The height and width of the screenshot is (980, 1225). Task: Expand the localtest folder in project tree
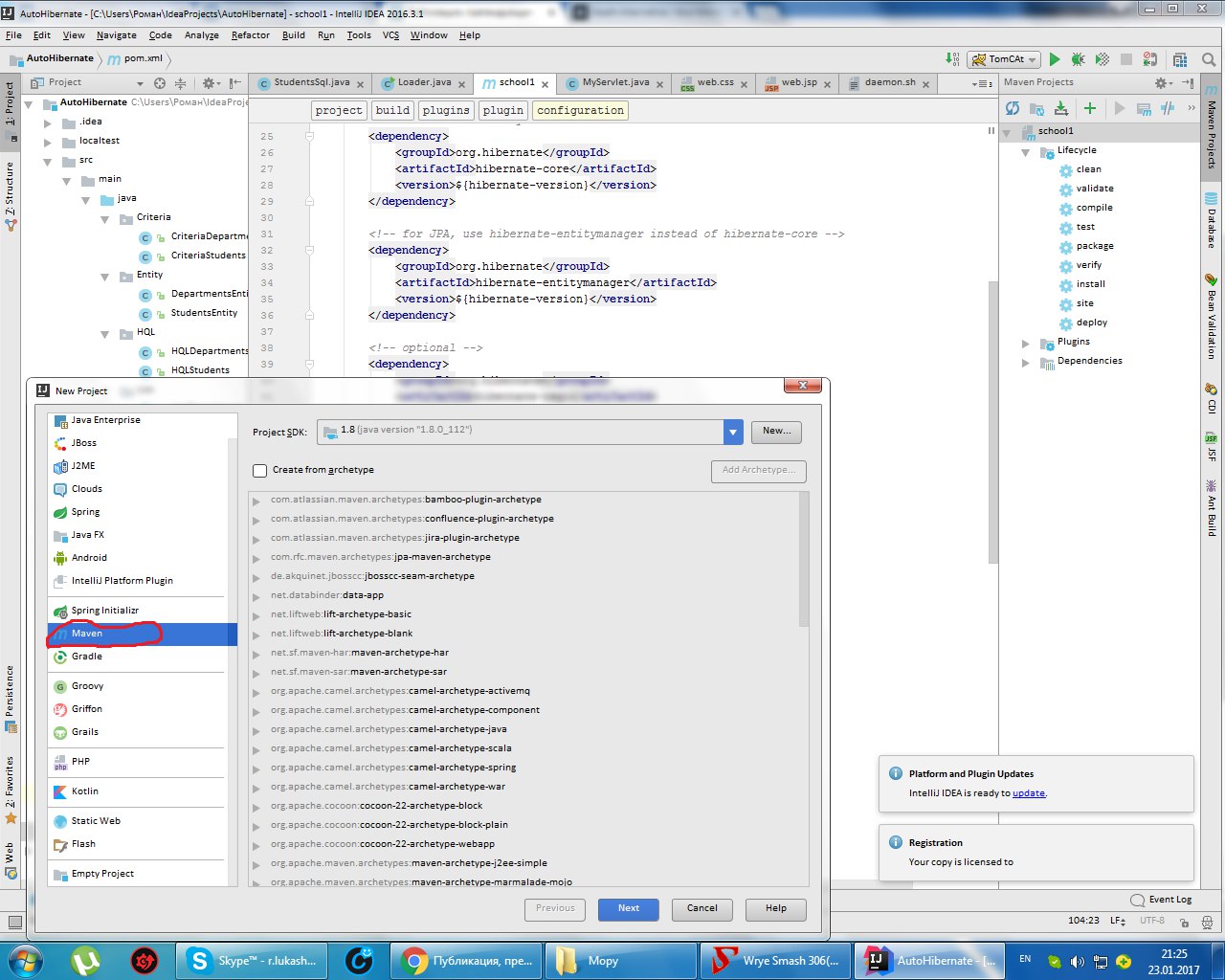[48, 142]
